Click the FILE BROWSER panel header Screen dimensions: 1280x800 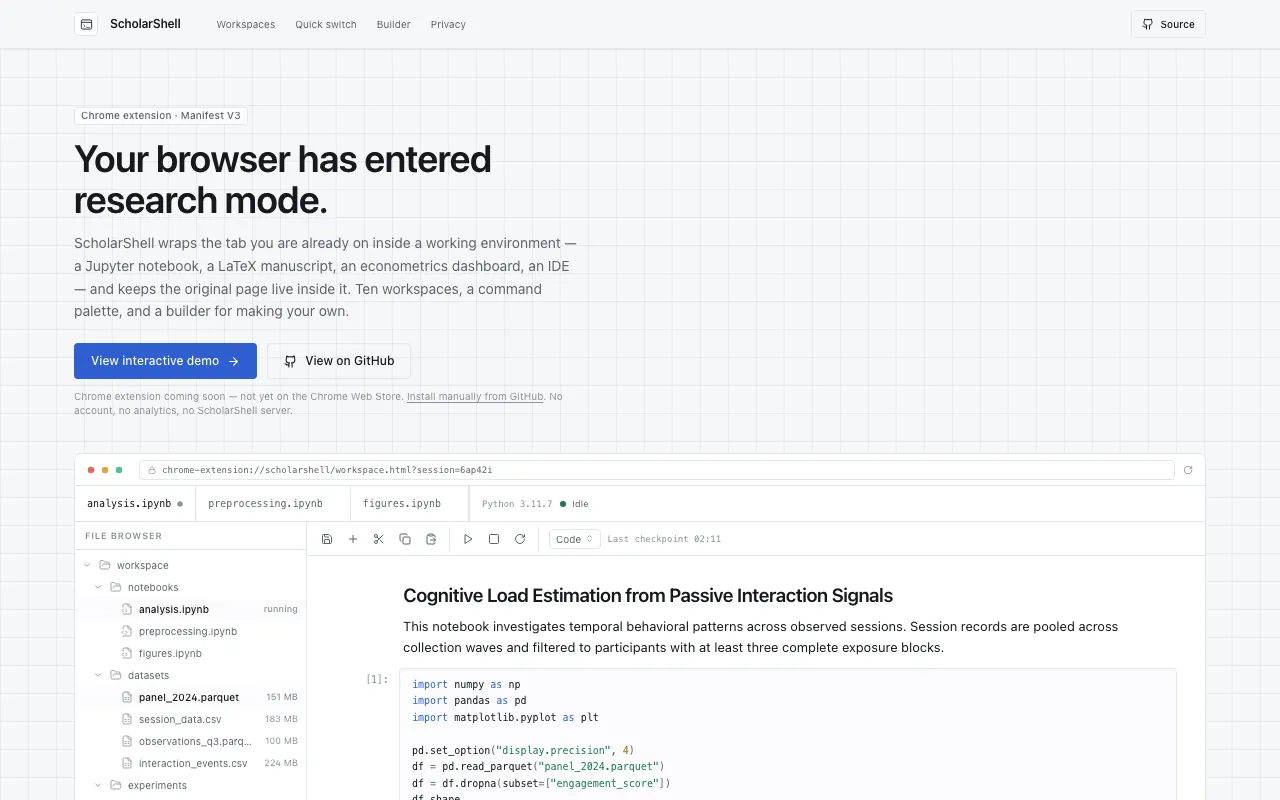tap(123, 536)
